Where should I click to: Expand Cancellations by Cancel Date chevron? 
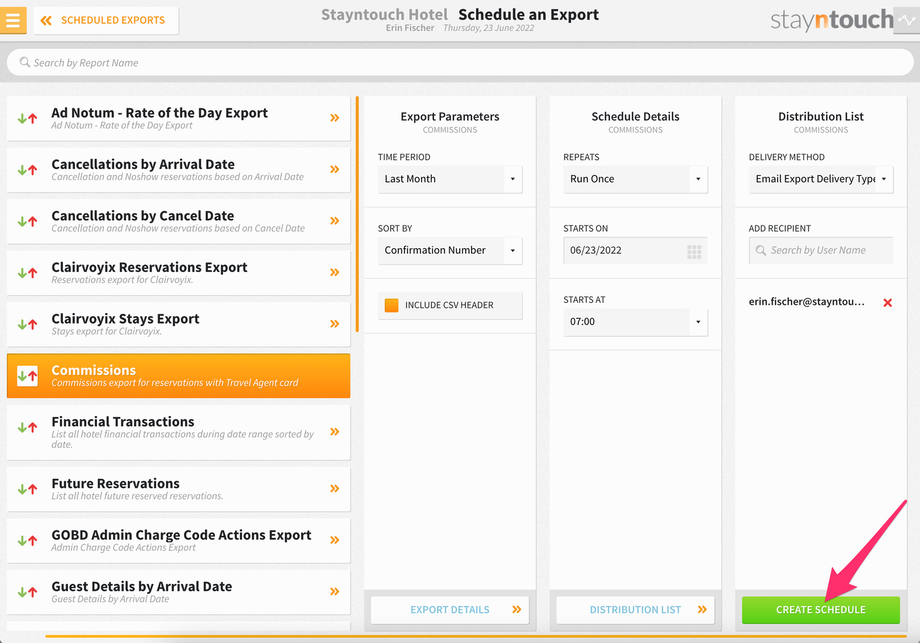point(334,221)
